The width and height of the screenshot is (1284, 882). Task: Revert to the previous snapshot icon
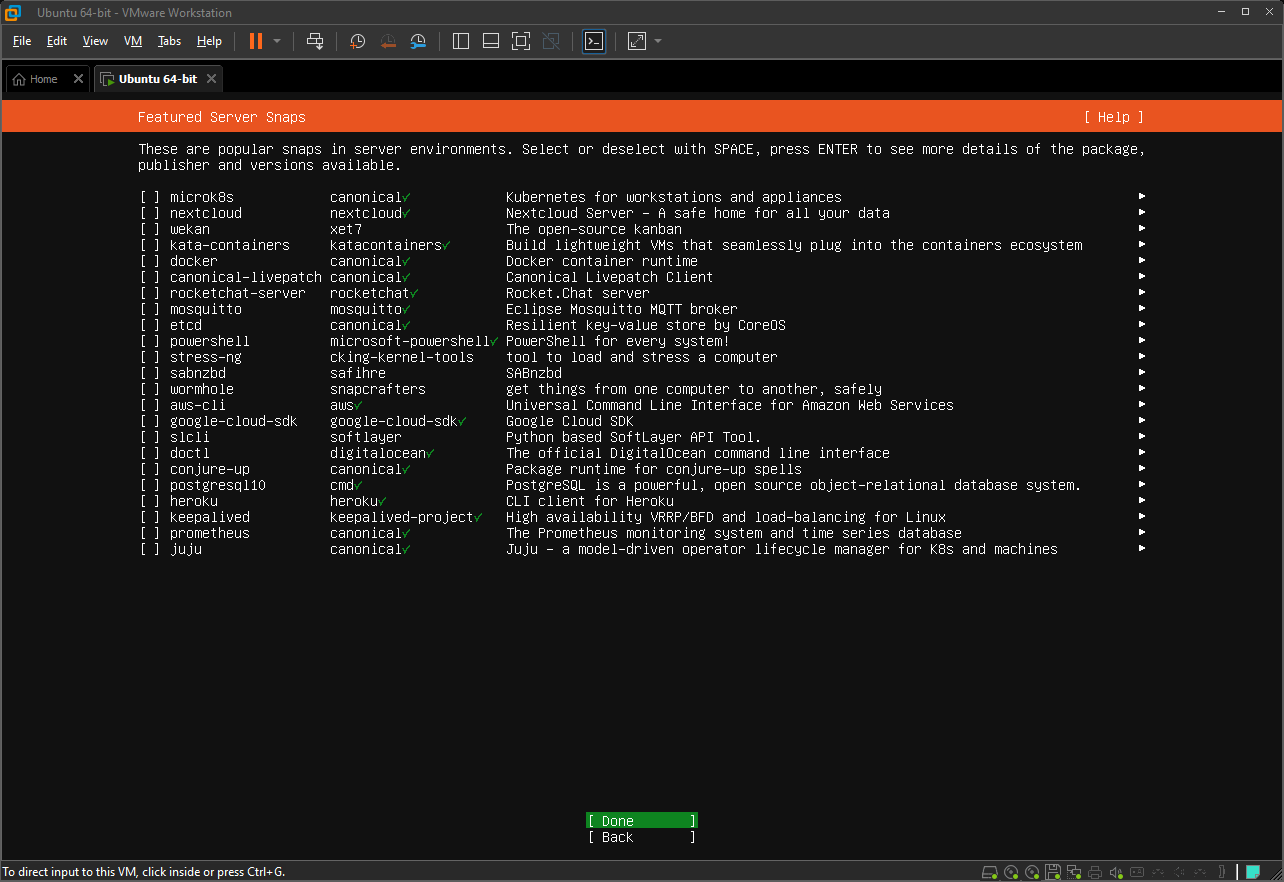coord(388,41)
